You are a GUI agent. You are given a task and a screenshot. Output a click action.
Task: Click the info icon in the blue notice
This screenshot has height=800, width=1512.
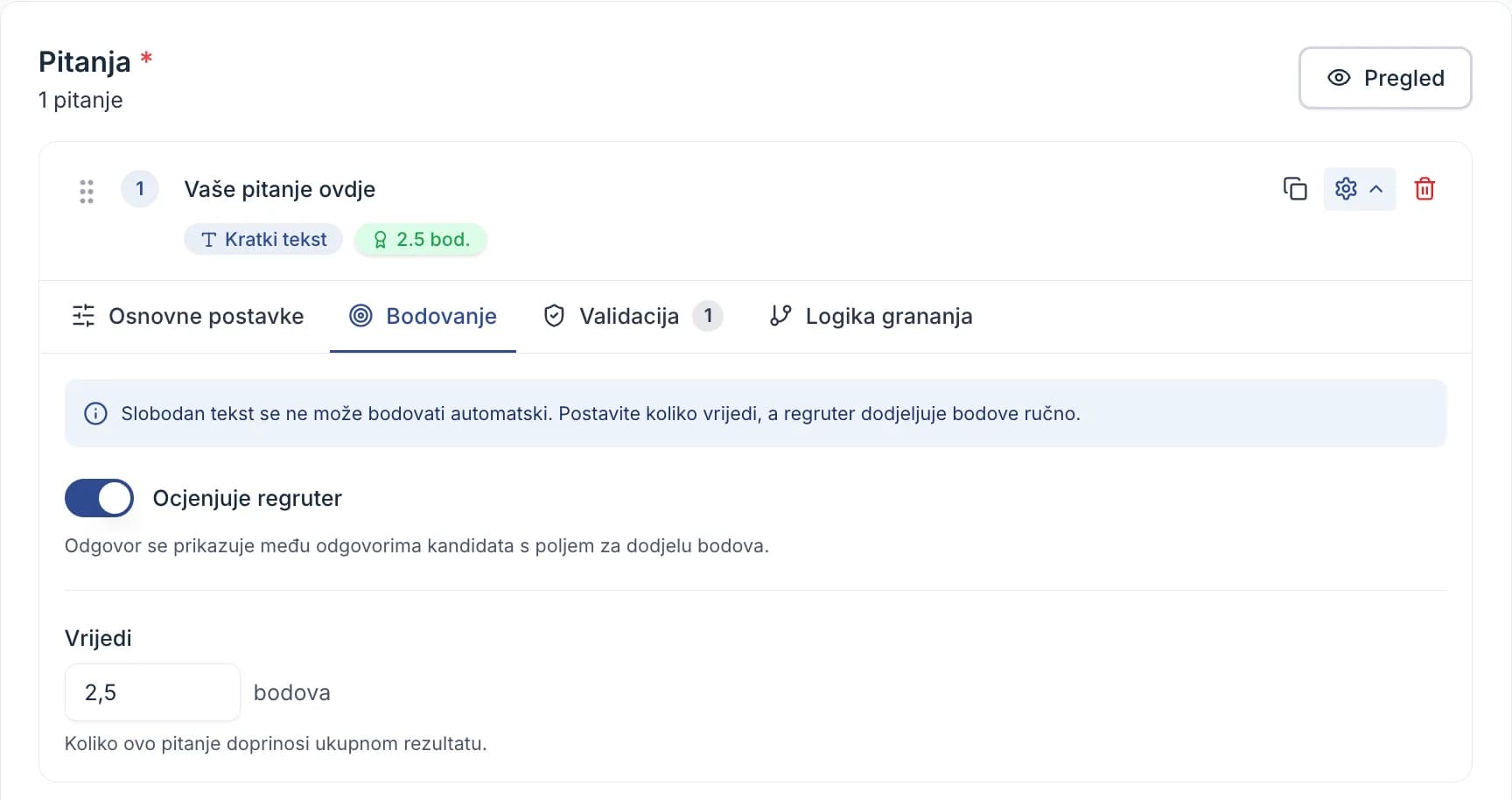(95, 413)
